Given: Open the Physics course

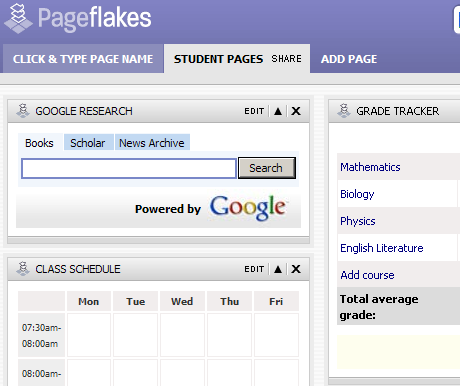Looking at the screenshot, I should pyautogui.click(x=358, y=221).
